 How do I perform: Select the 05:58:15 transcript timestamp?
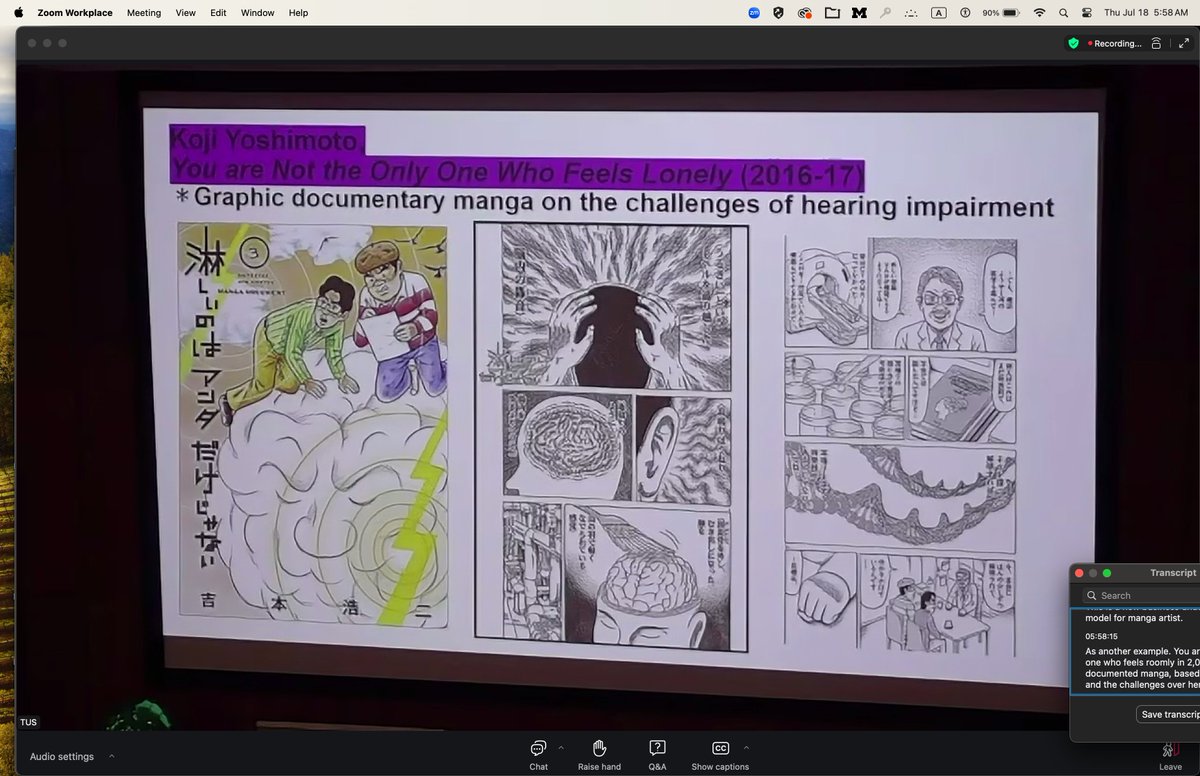tap(1101, 635)
